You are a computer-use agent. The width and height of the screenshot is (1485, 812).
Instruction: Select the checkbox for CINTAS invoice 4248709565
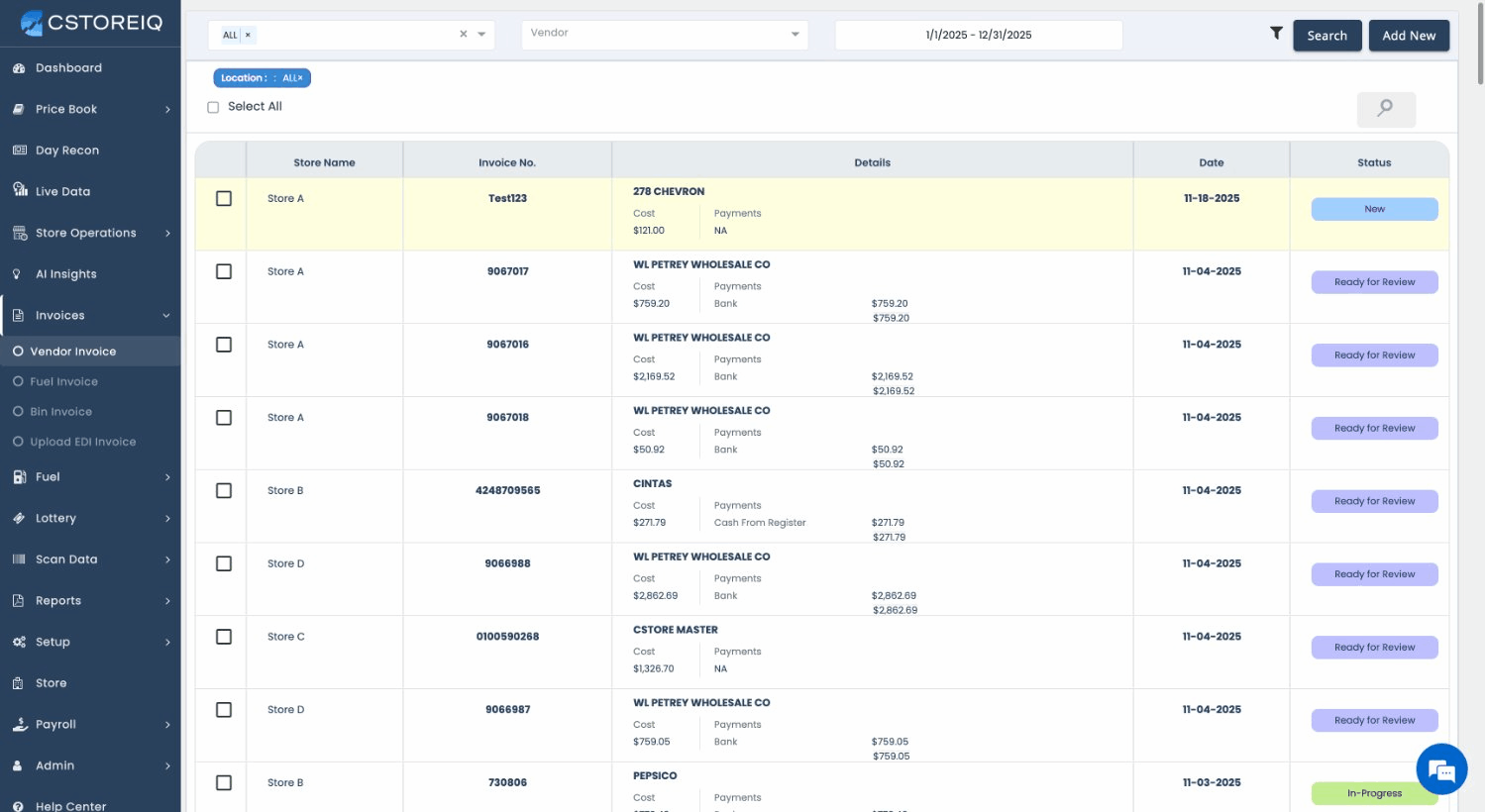224,491
